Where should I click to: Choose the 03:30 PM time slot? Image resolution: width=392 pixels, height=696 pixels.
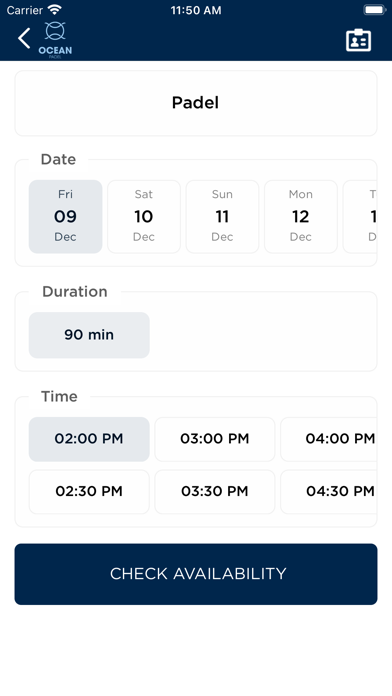[x=215, y=492]
